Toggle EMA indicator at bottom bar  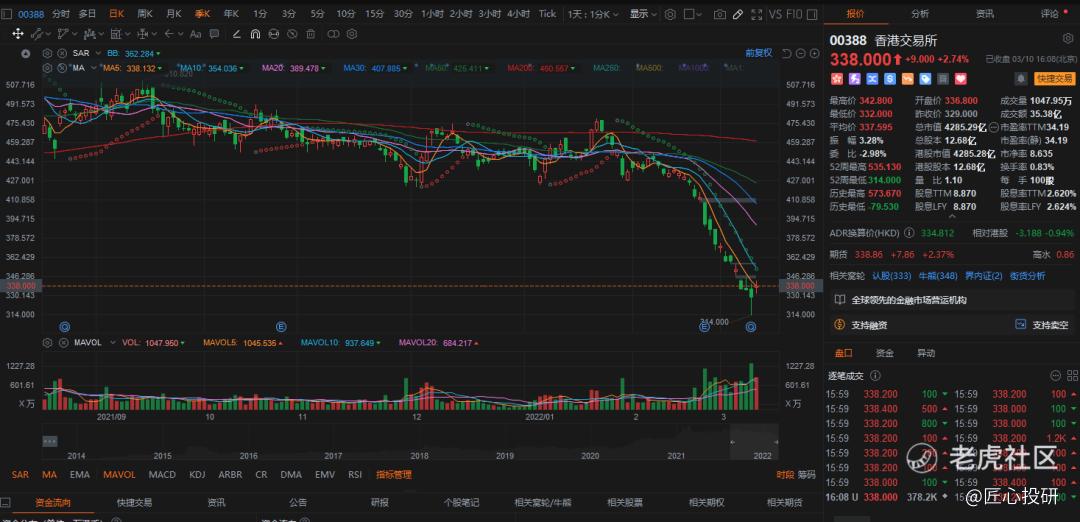(79, 474)
